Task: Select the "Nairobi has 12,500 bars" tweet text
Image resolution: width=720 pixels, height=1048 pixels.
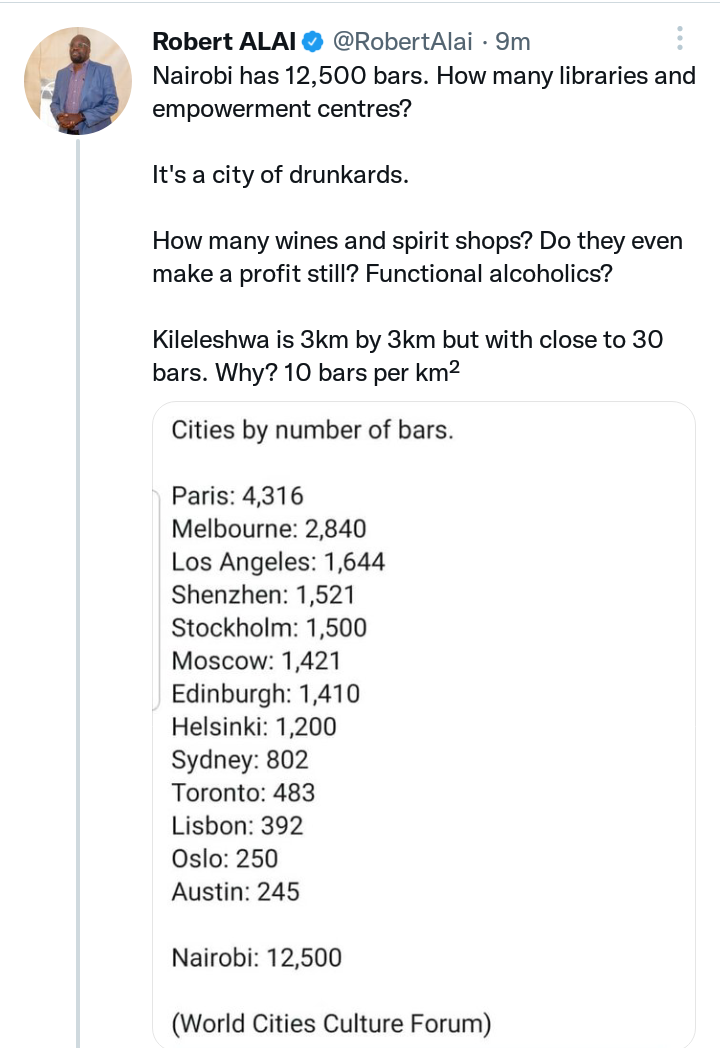Action: (x=424, y=92)
